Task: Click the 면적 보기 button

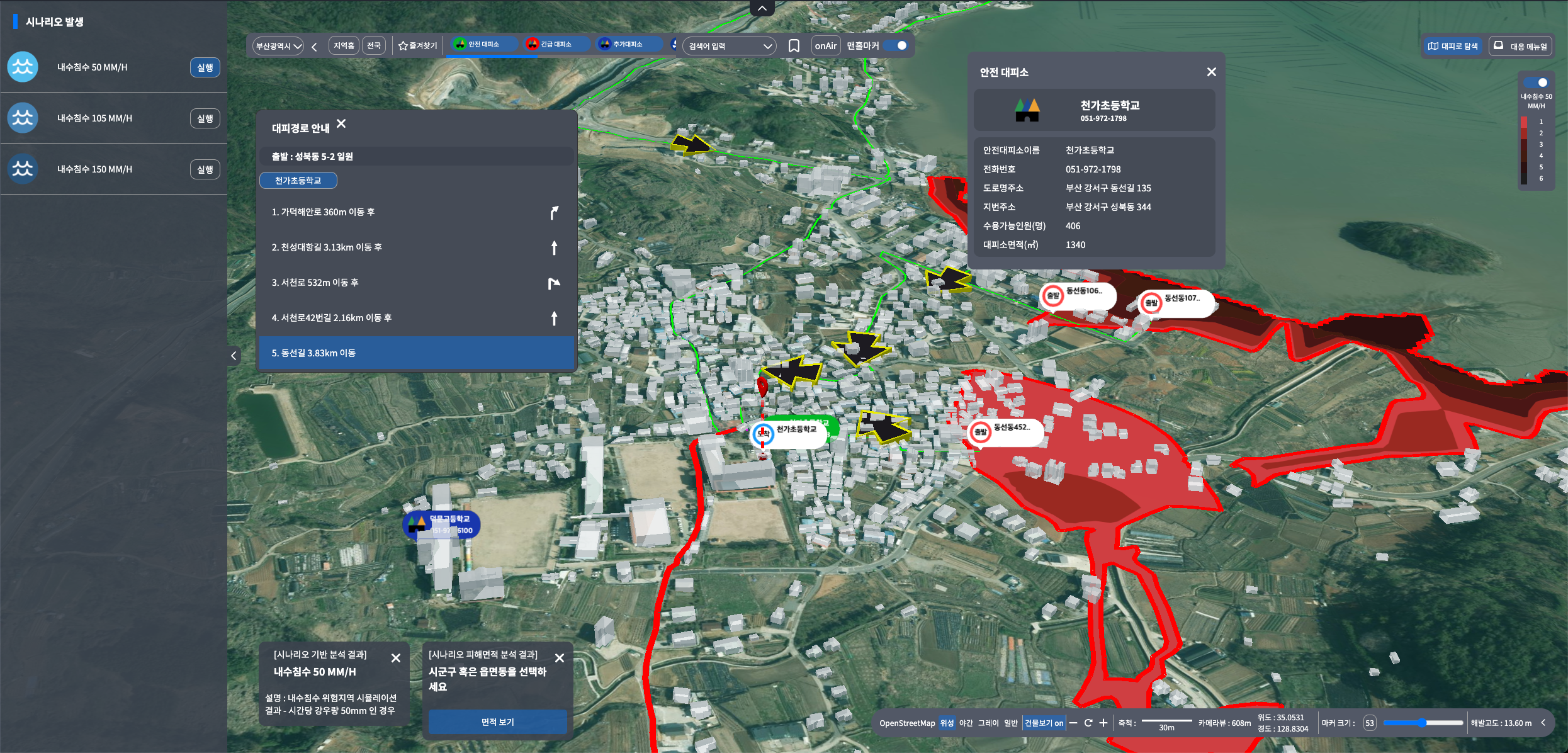Action: coord(498,722)
